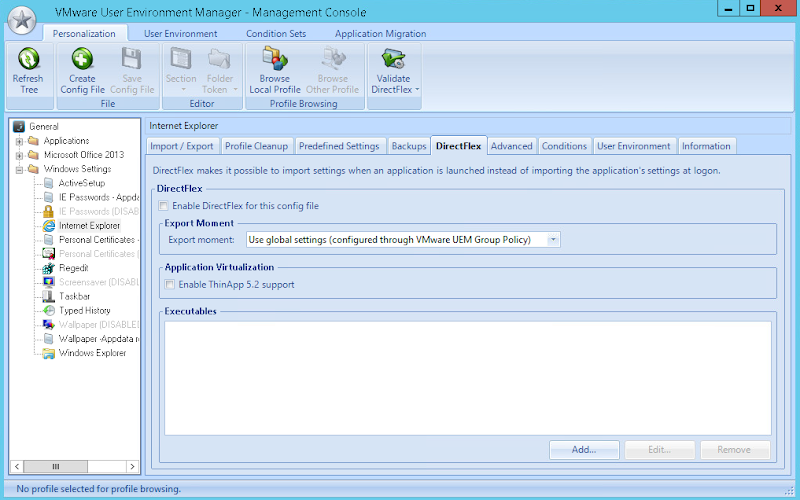This screenshot has height=500, width=800.
Task: Select the General root node icon
Action: coord(19,127)
